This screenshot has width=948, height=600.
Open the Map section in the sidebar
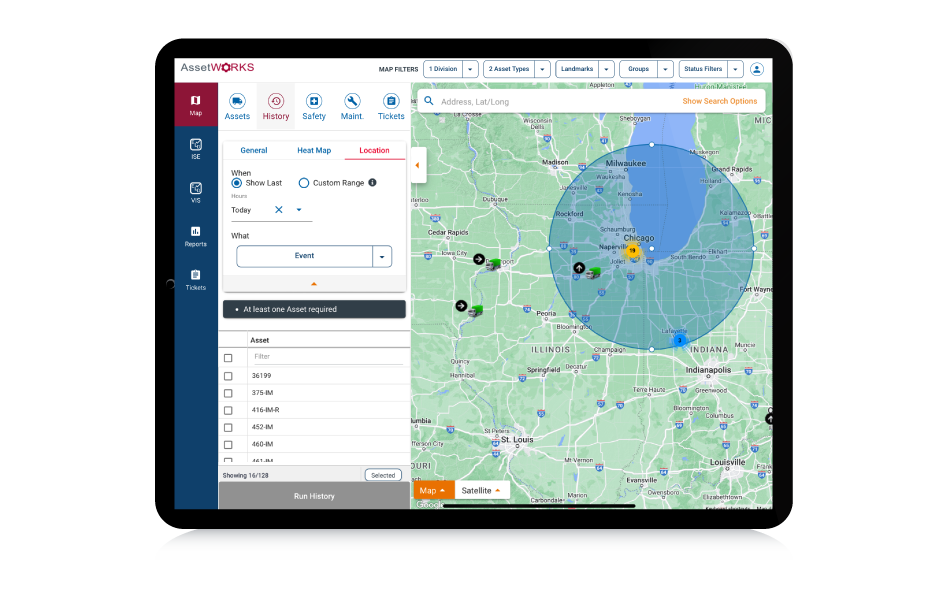(x=195, y=105)
